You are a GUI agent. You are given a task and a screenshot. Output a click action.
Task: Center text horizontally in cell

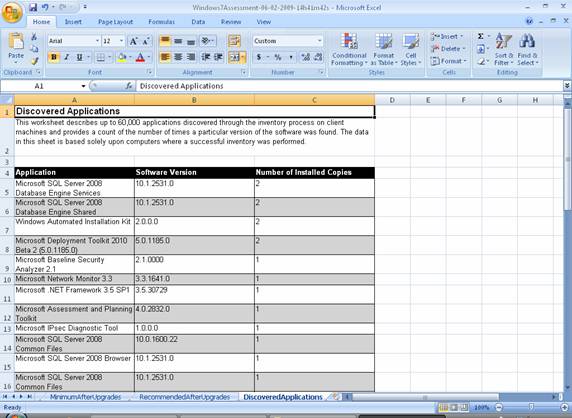tap(178, 57)
